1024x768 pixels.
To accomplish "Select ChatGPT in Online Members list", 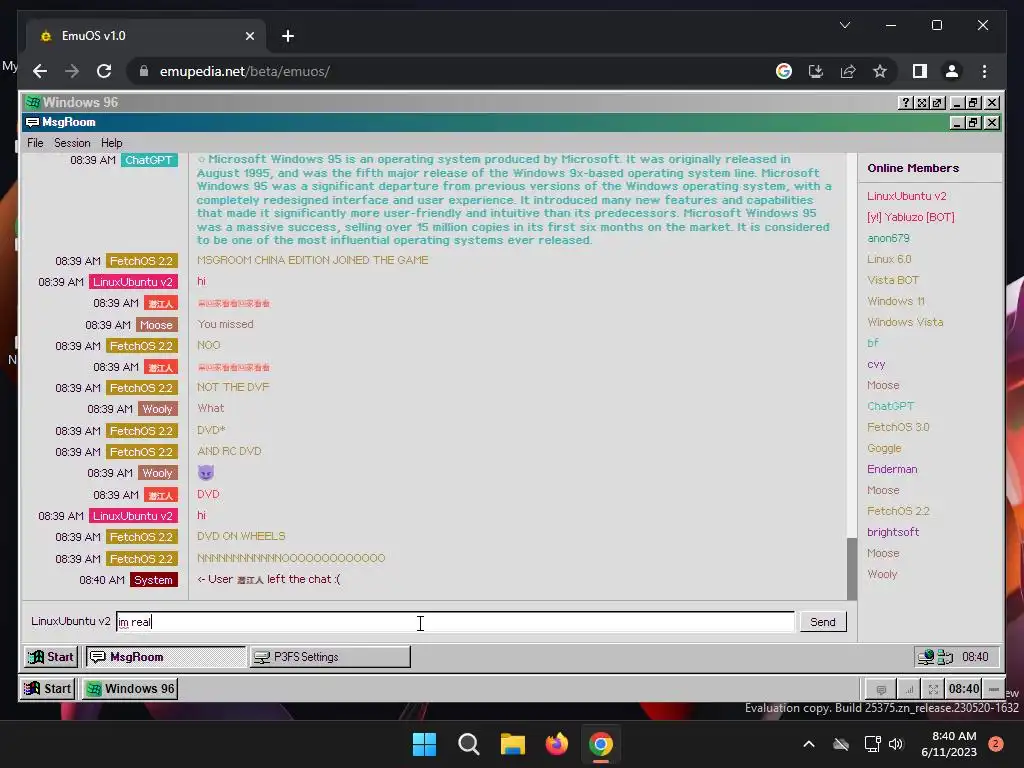I will pos(890,406).
